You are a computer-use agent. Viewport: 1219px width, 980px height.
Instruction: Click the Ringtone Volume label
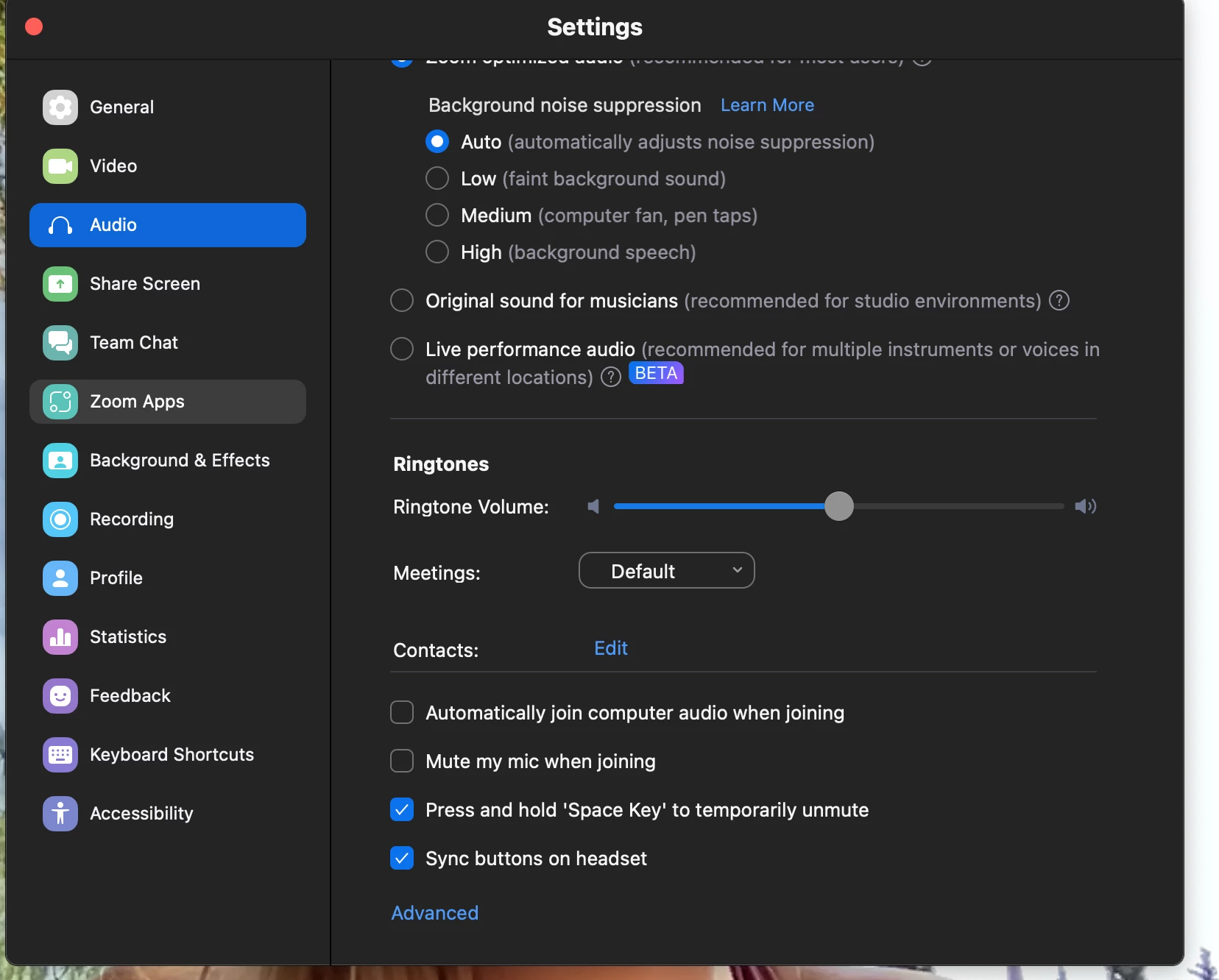[471, 507]
